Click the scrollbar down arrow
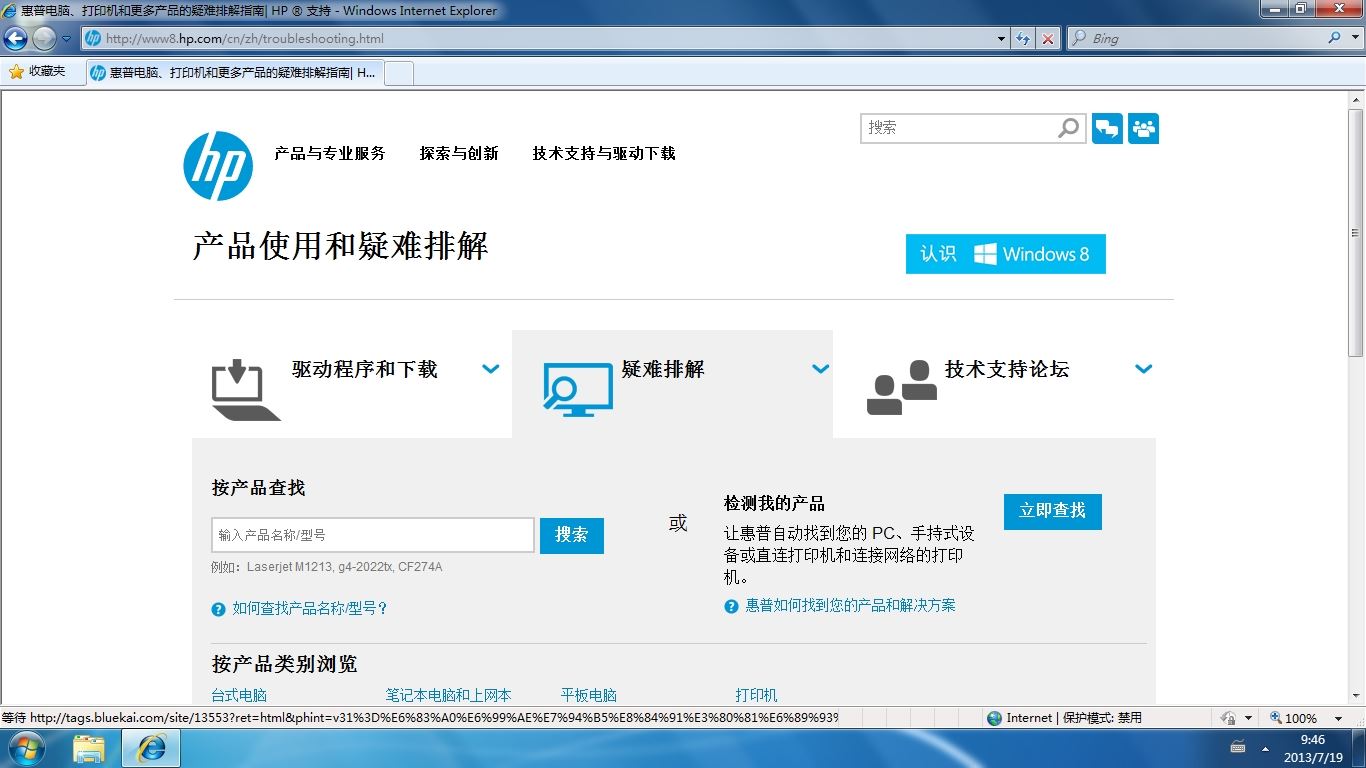 click(1357, 696)
